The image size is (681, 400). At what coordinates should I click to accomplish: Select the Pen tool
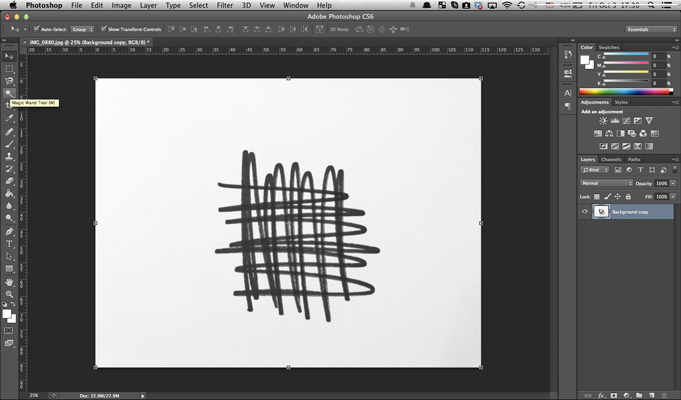(9, 231)
